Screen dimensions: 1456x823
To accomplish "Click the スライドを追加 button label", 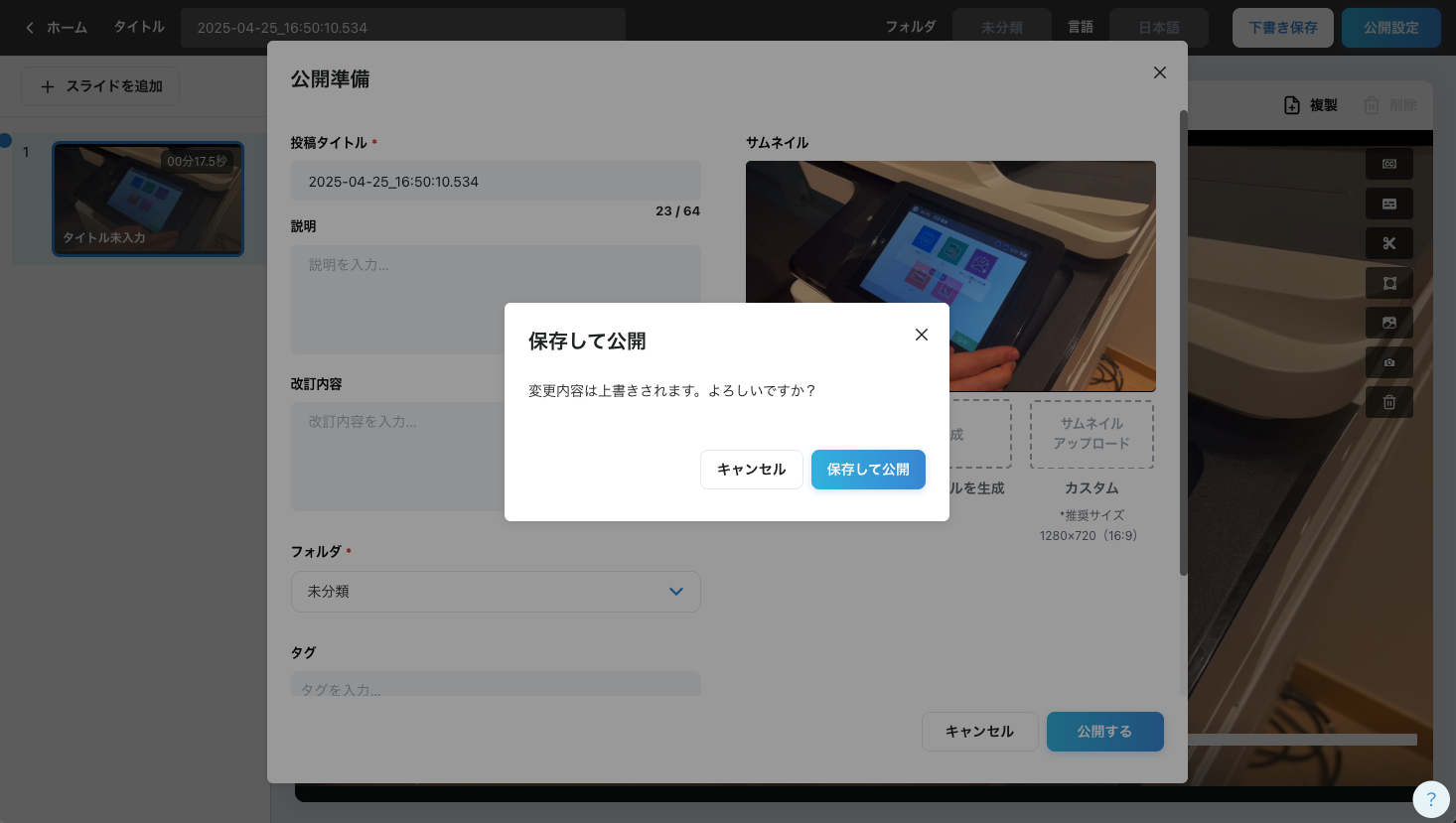I will pos(114,86).
